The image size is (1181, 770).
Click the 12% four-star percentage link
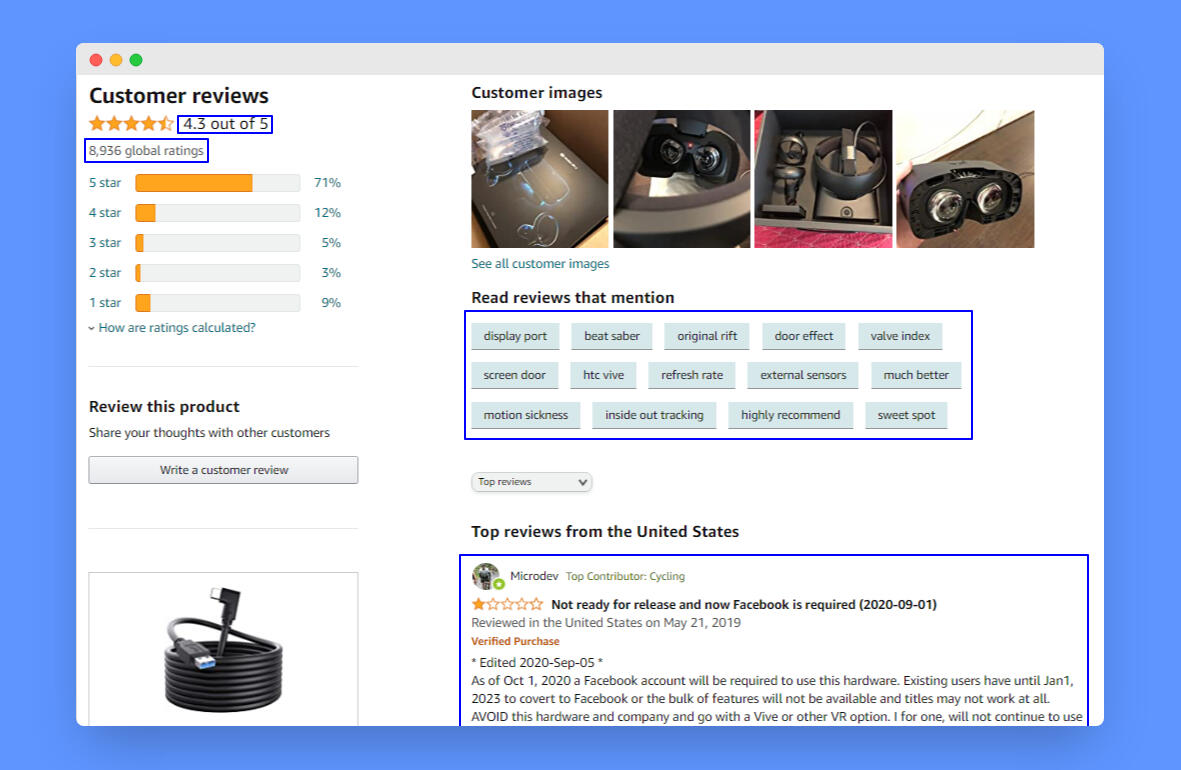tap(327, 213)
